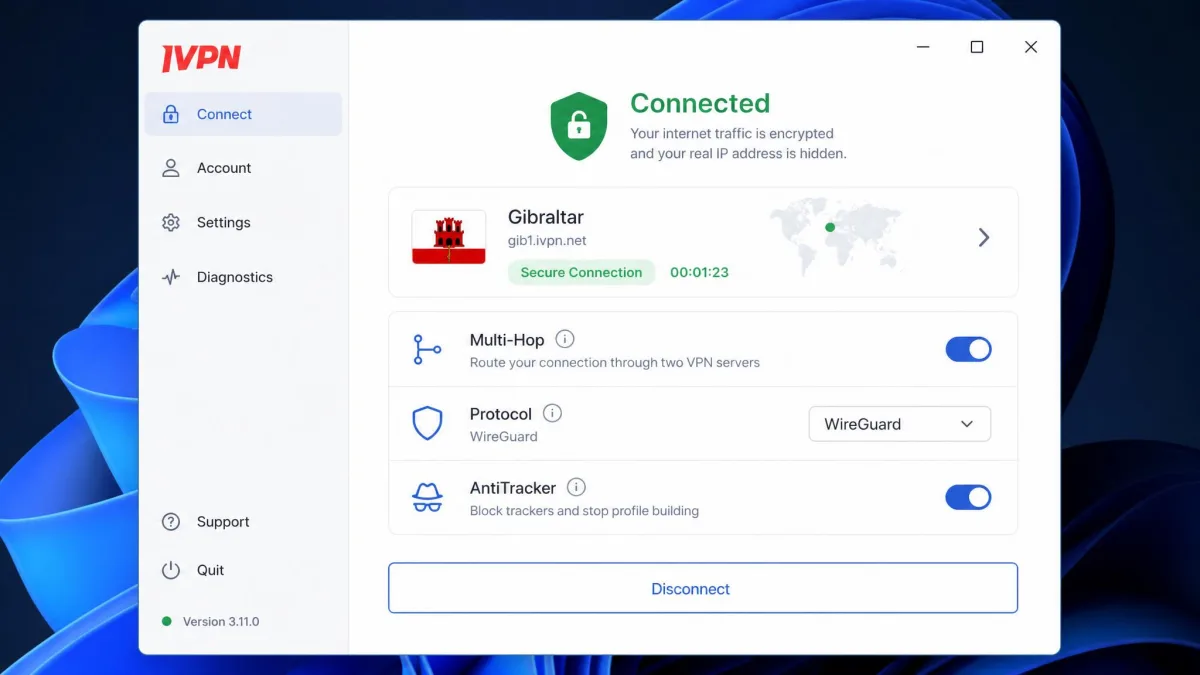Open the Diagnostics section

pyautogui.click(x=243, y=277)
